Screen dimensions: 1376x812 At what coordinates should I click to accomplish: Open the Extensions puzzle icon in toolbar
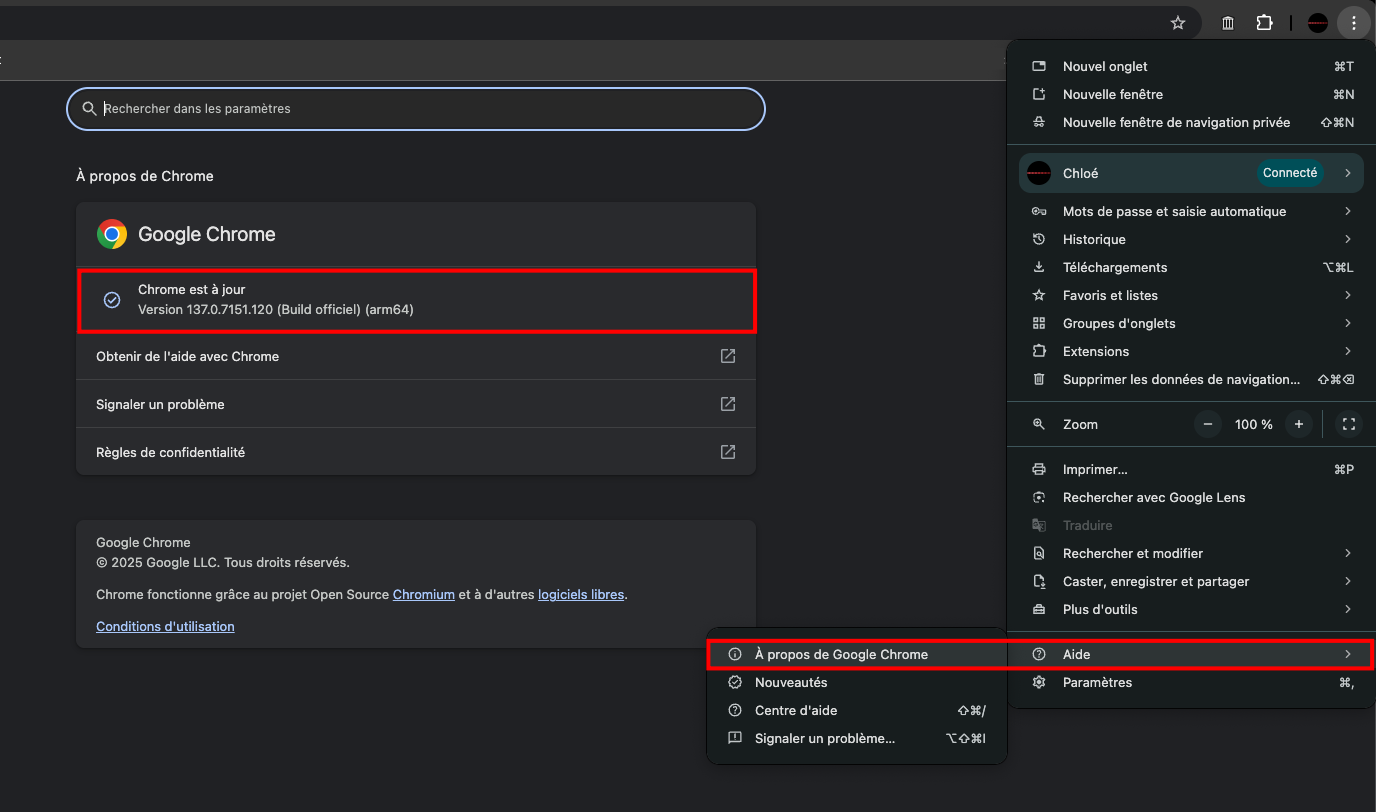pyautogui.click(x=1264, y=23)
